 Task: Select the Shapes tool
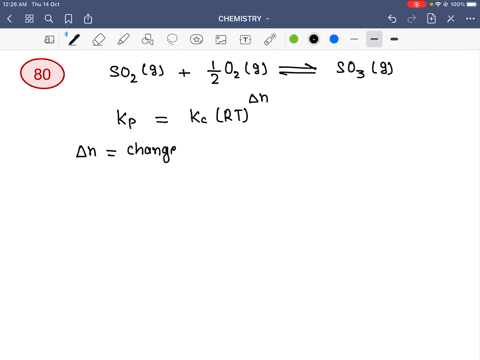(x=148, y=39)
